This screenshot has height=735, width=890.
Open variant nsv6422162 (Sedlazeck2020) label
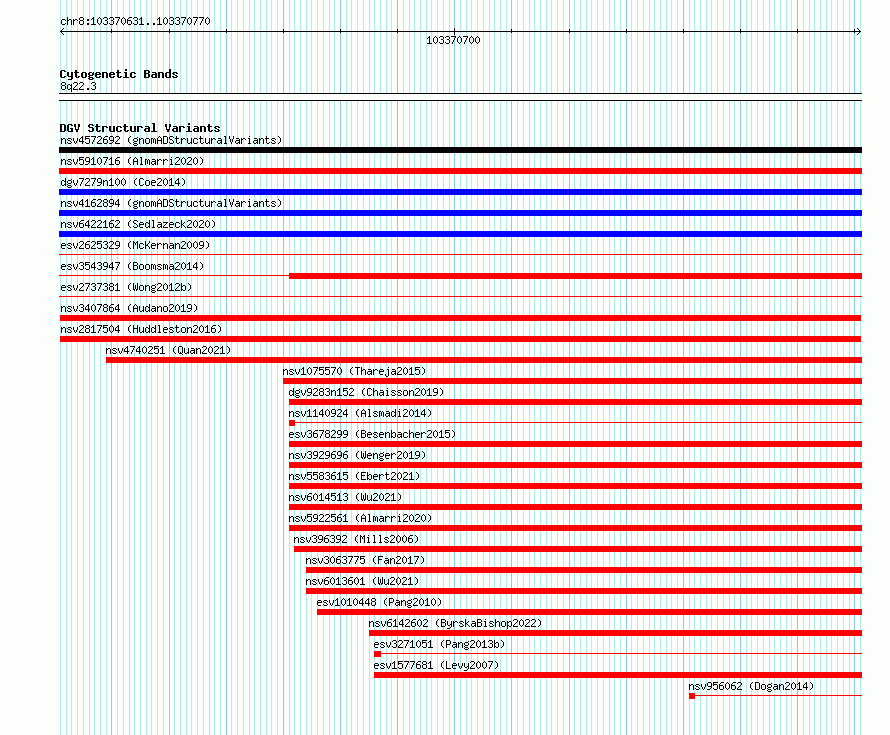[x=138, y=224]
